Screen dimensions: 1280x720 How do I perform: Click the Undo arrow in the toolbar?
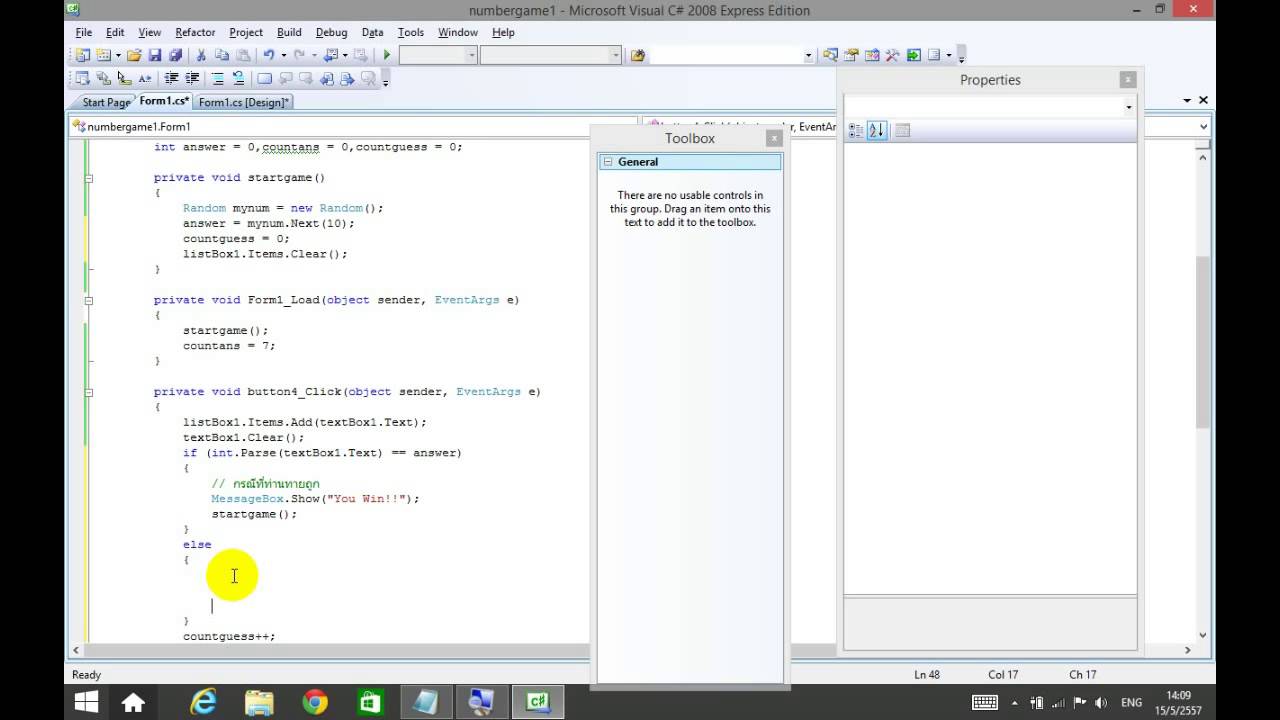[268, 55]
